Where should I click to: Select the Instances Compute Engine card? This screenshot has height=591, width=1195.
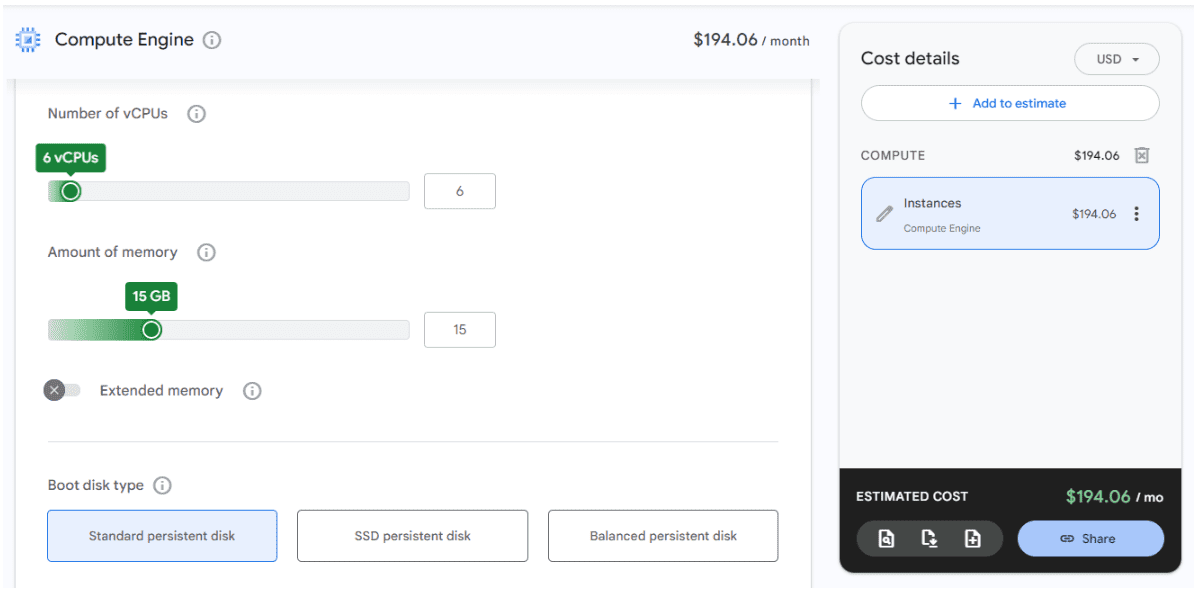pos(1011,214)
